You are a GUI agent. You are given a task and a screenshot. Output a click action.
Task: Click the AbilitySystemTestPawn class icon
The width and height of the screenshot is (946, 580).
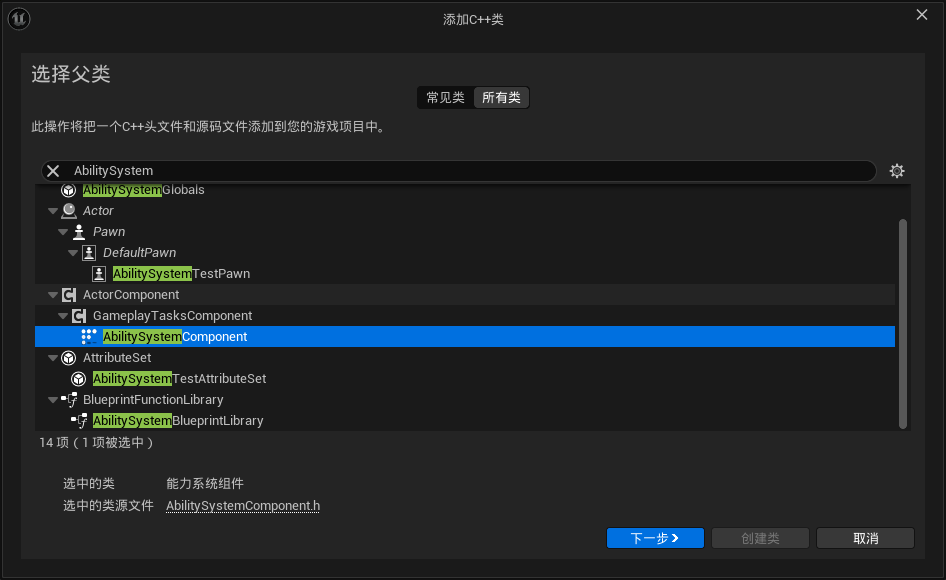[99, 274]
